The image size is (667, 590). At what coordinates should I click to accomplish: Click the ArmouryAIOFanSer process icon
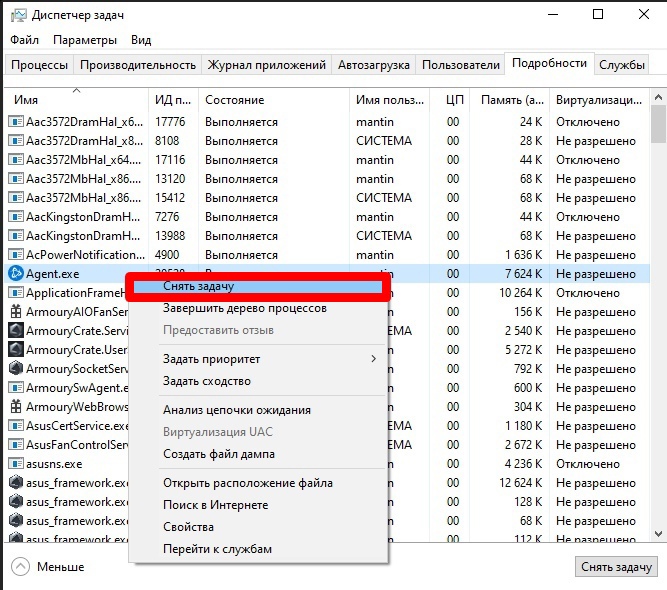[x=16, y=312]
